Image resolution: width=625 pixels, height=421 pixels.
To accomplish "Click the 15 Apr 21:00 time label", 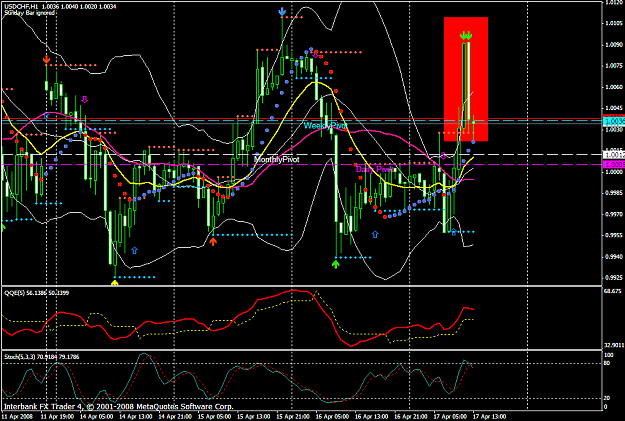I will [x=293, y=416].
